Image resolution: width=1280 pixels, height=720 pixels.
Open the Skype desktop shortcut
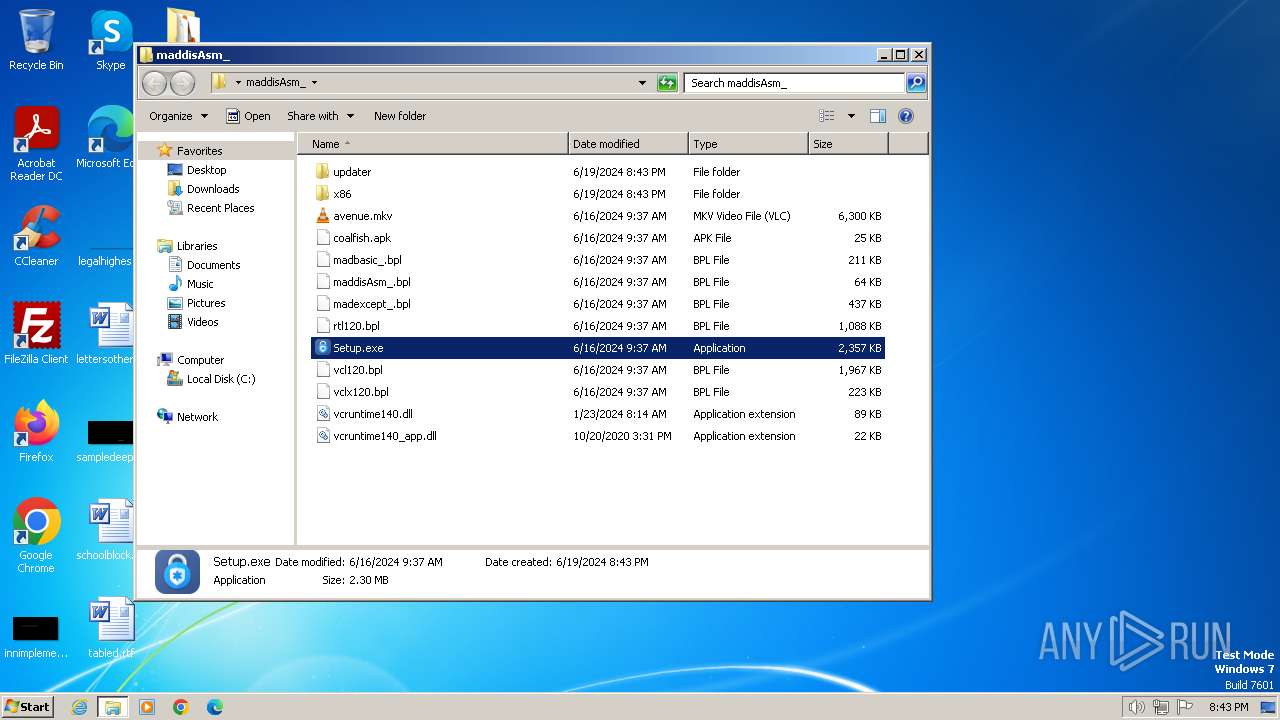[110, 40]
